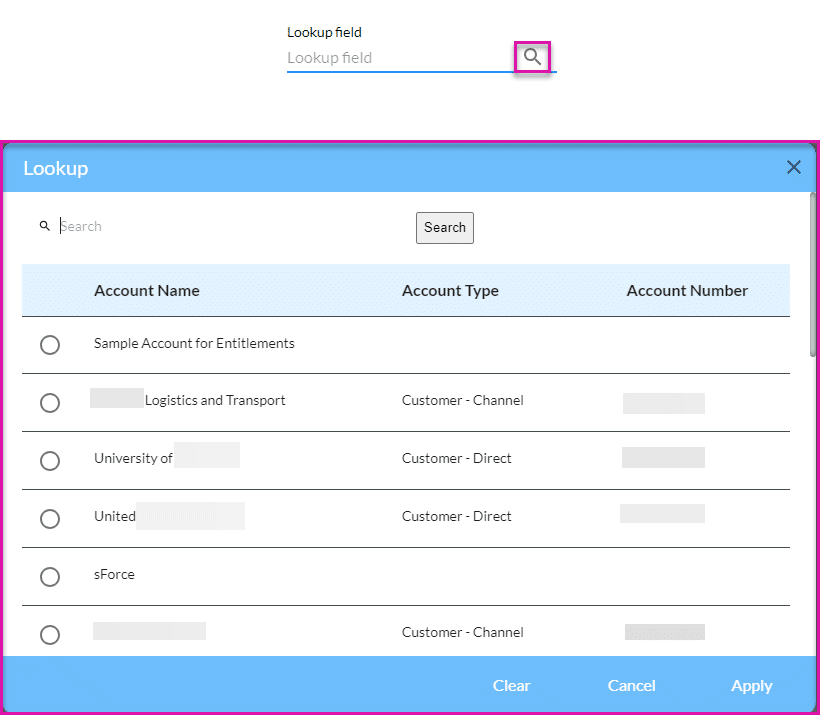Click the magnifier icon in Lookup field
Viewport: 820px width, 715px height.
pyautogui.click(x=533, y=57)
